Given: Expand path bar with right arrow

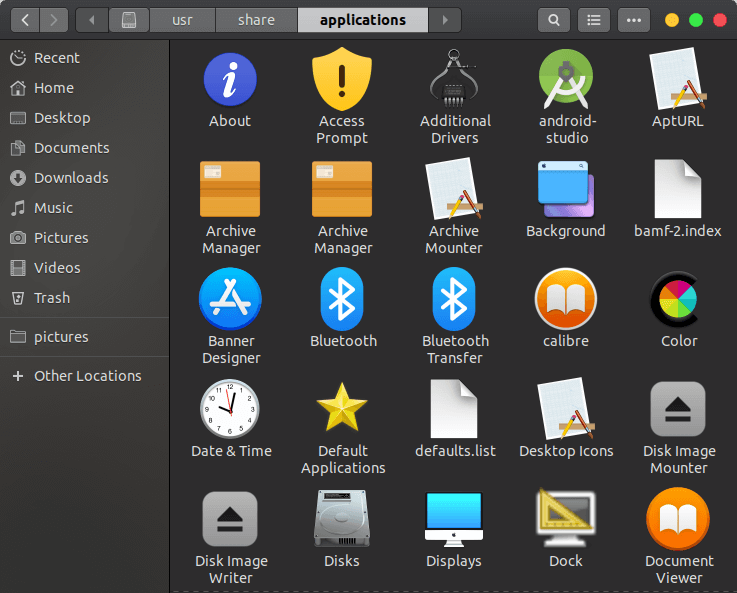Looking at the screenshot, I should [444, 20].
